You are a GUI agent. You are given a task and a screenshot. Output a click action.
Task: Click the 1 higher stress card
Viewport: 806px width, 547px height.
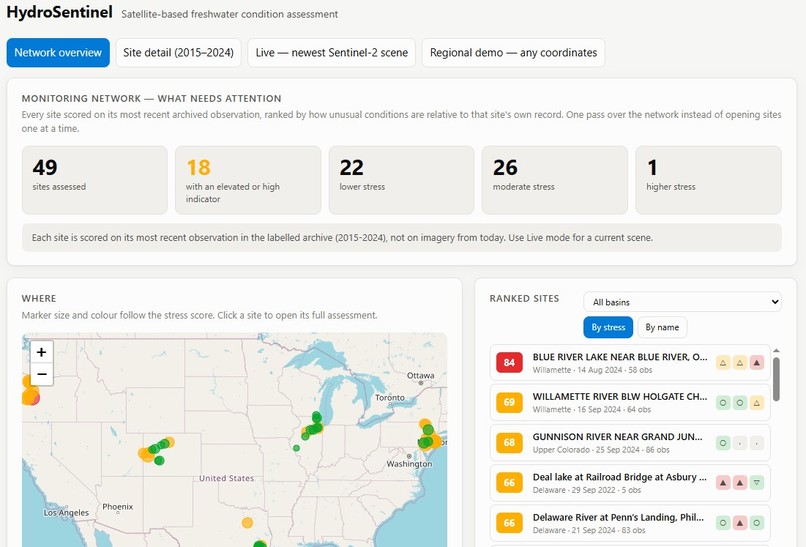tap(708, 180)
